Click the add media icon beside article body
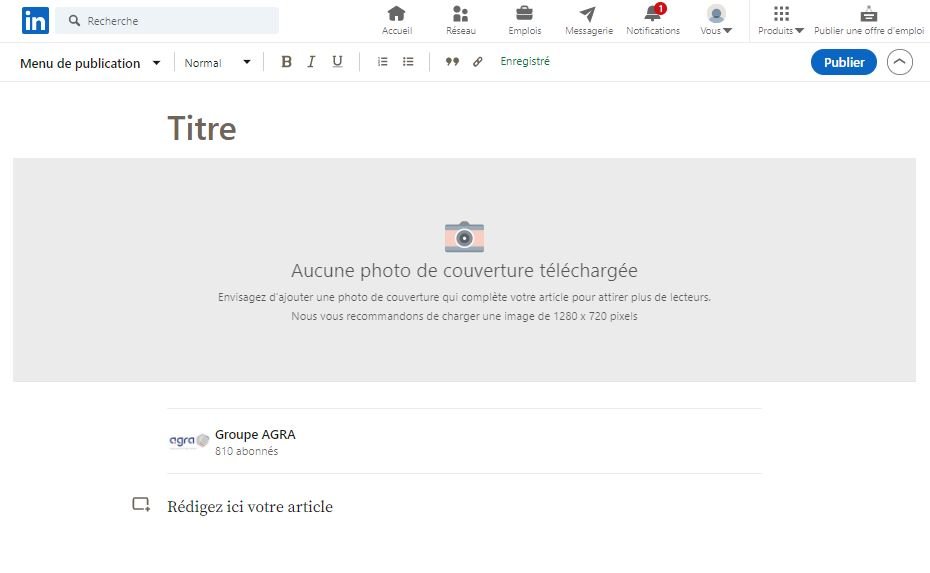Image resolution: width=930 pixels, height=573 pixels. pyautogui.click(x=141, y=505)
